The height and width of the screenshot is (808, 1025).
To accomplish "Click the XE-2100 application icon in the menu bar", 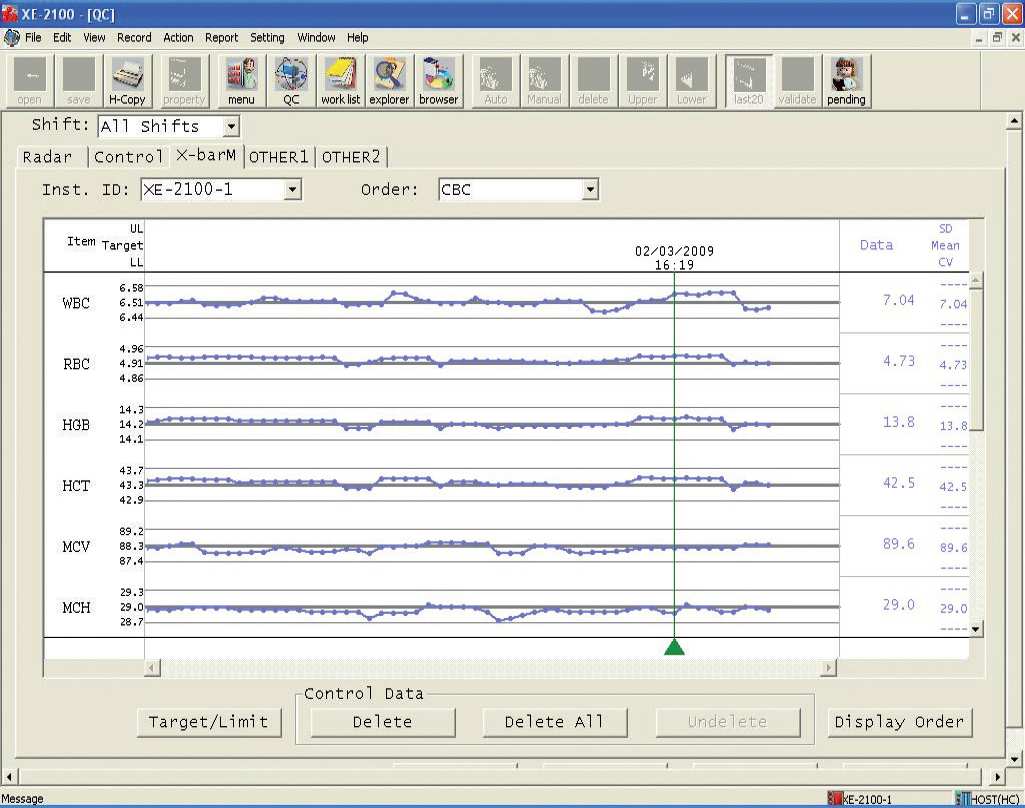I will [x=11, y=37].
